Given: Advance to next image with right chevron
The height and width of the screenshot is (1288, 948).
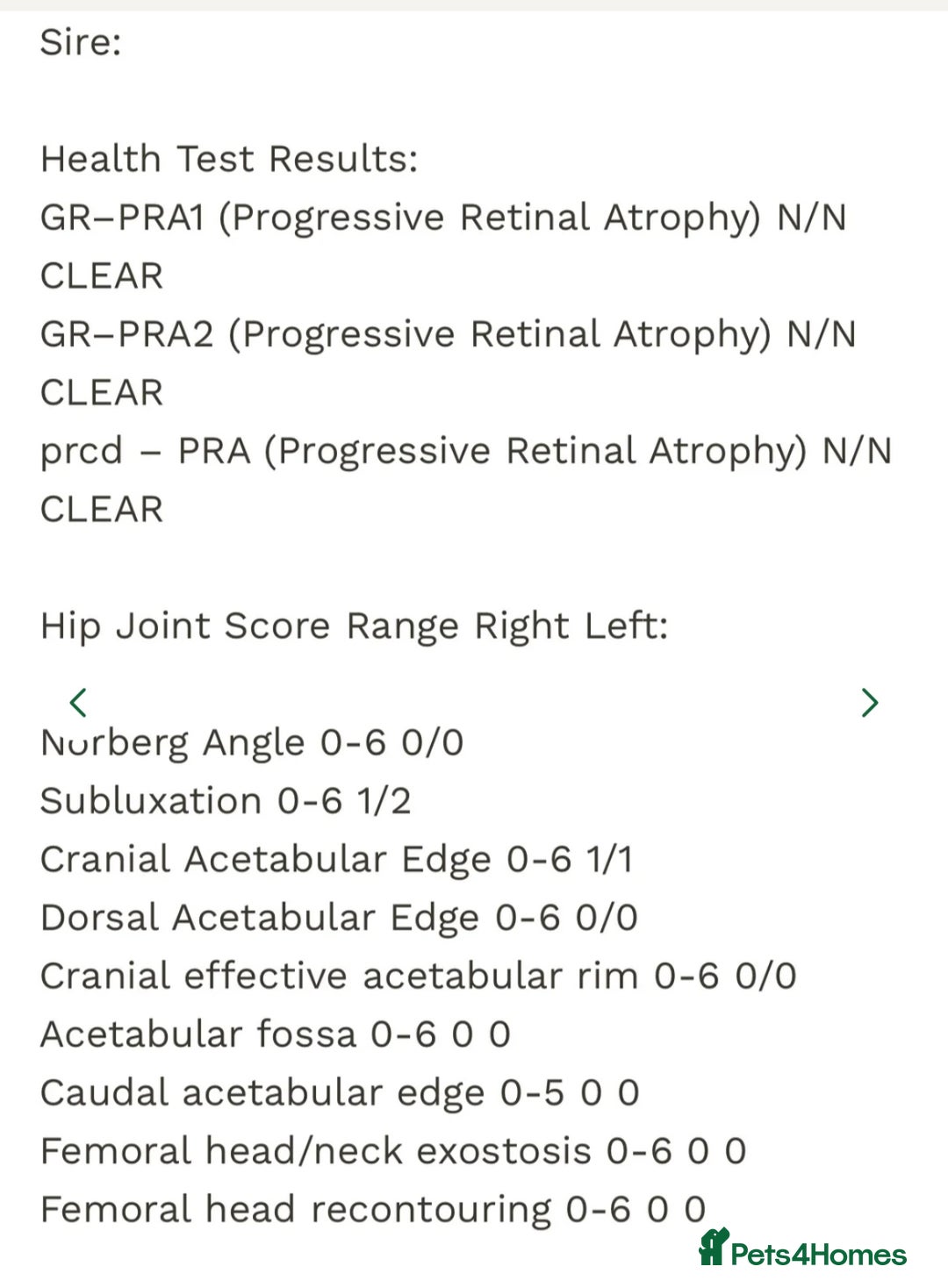Looking at the screenshot, I should 870,702.
